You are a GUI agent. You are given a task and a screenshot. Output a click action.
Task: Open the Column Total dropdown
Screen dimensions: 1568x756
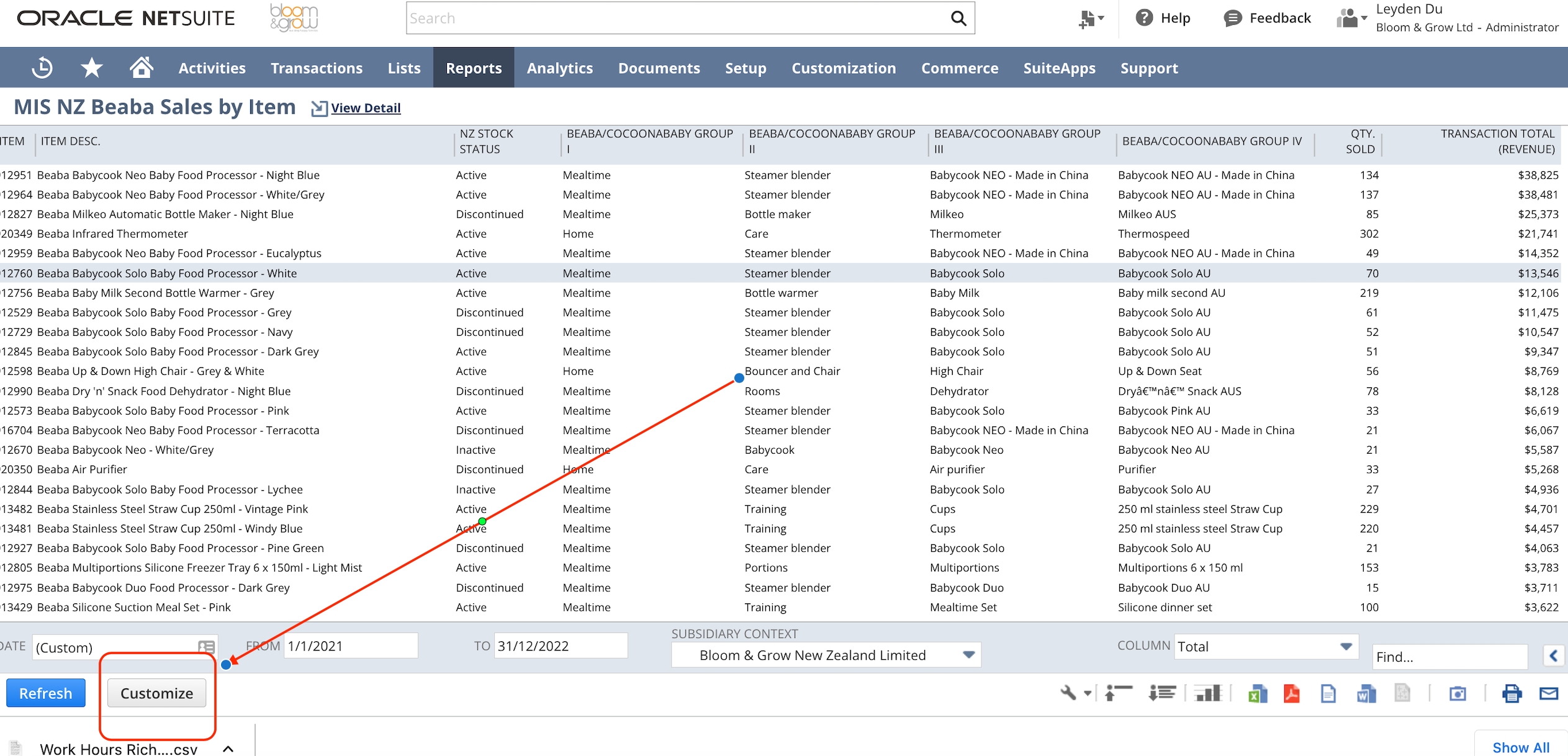[x=1266, y=646]
